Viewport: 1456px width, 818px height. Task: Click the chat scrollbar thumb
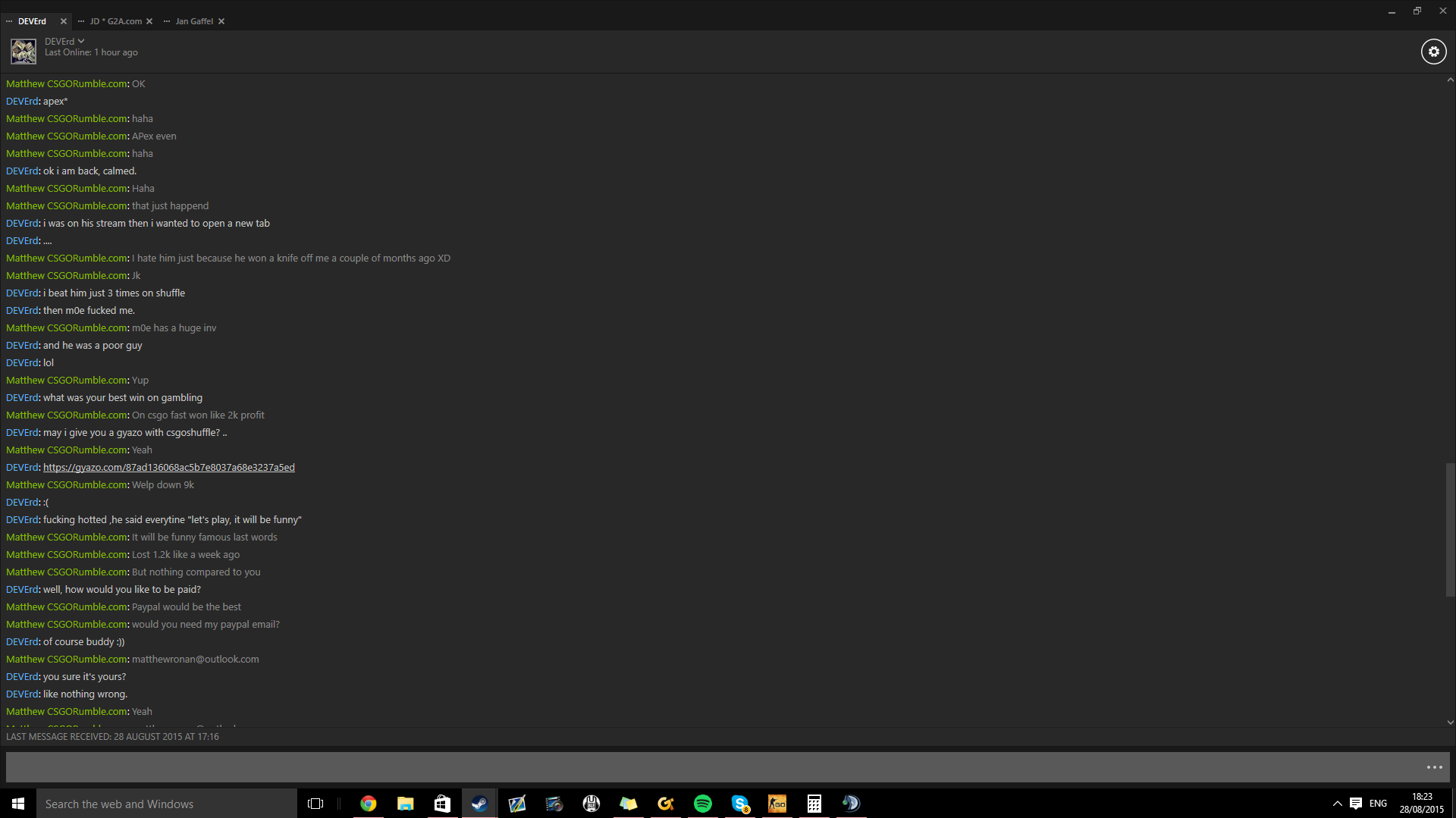(x=1450, y=529)
